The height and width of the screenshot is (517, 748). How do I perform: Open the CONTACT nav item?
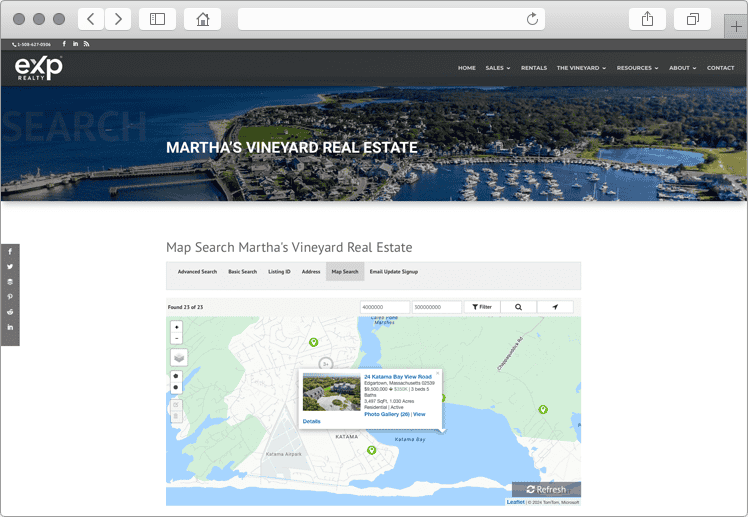(x=720, y=68)
